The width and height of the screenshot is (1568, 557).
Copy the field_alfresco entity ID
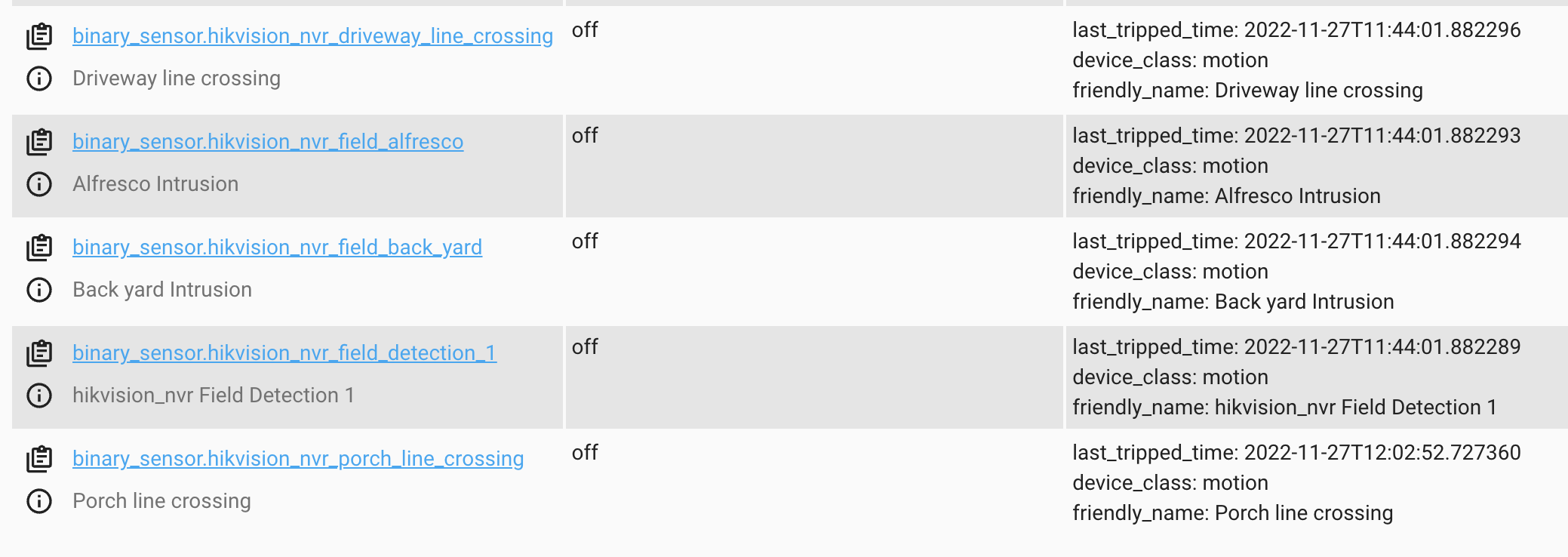[38, 141]
